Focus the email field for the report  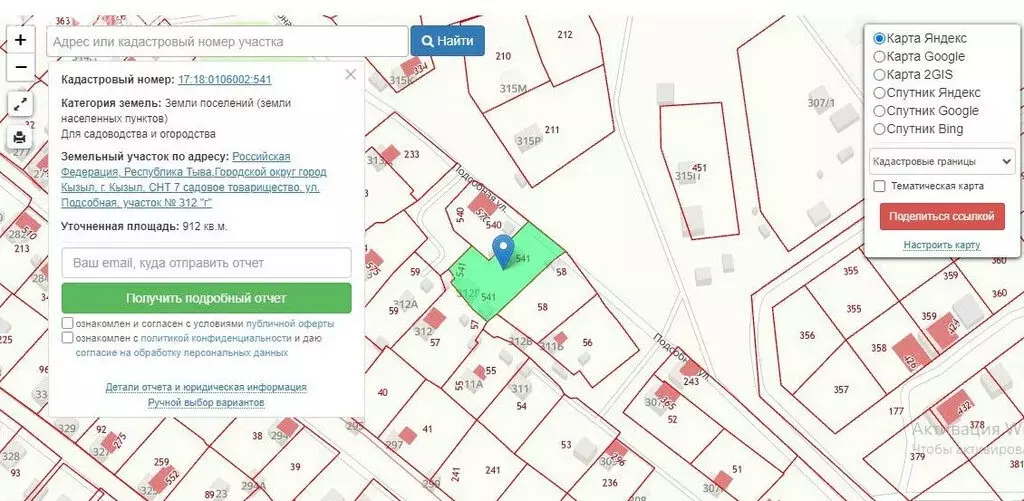point(206,263)
